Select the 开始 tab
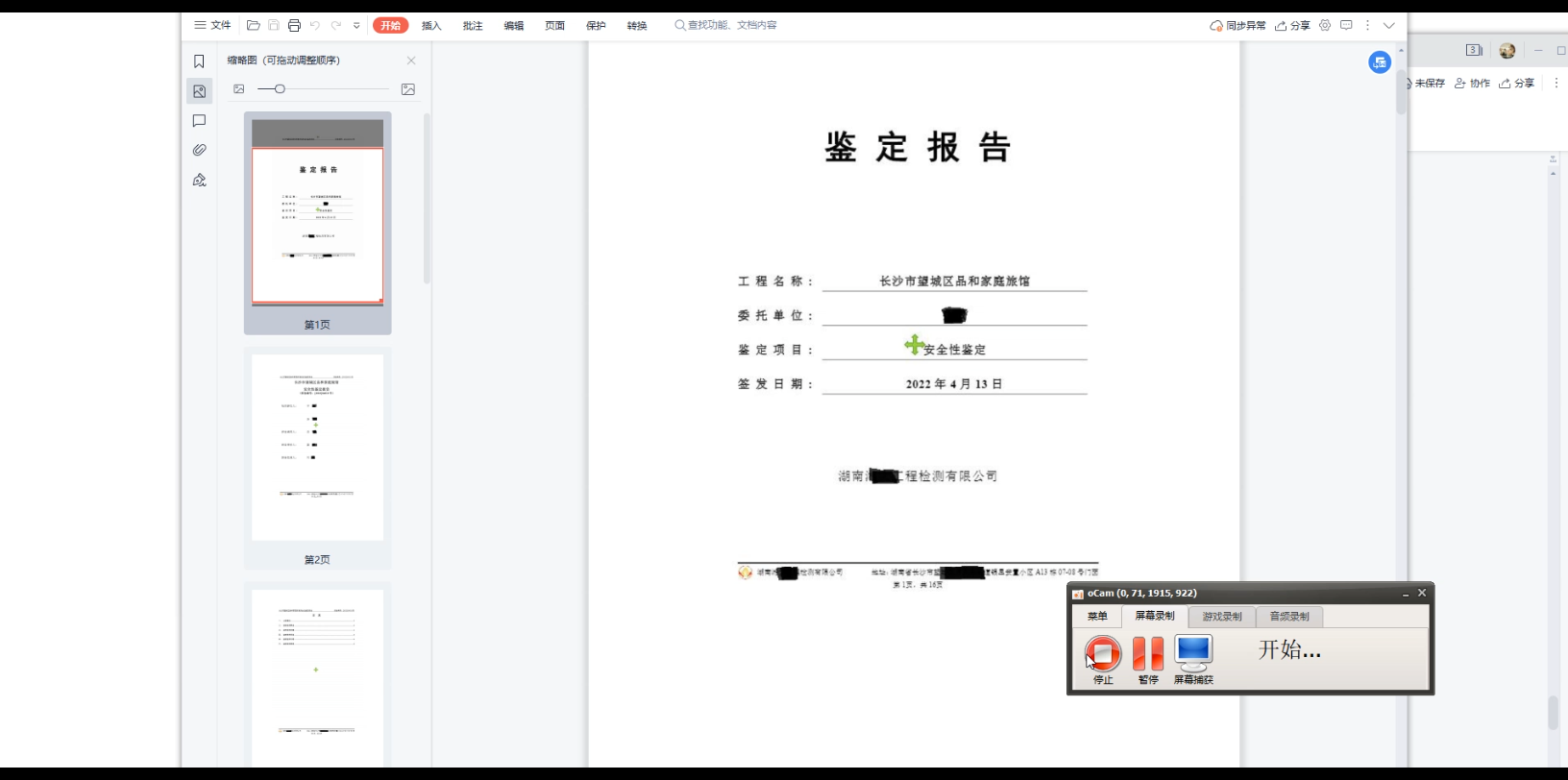The width and height of the screenshot is (1568, 780). click(390, 25)
